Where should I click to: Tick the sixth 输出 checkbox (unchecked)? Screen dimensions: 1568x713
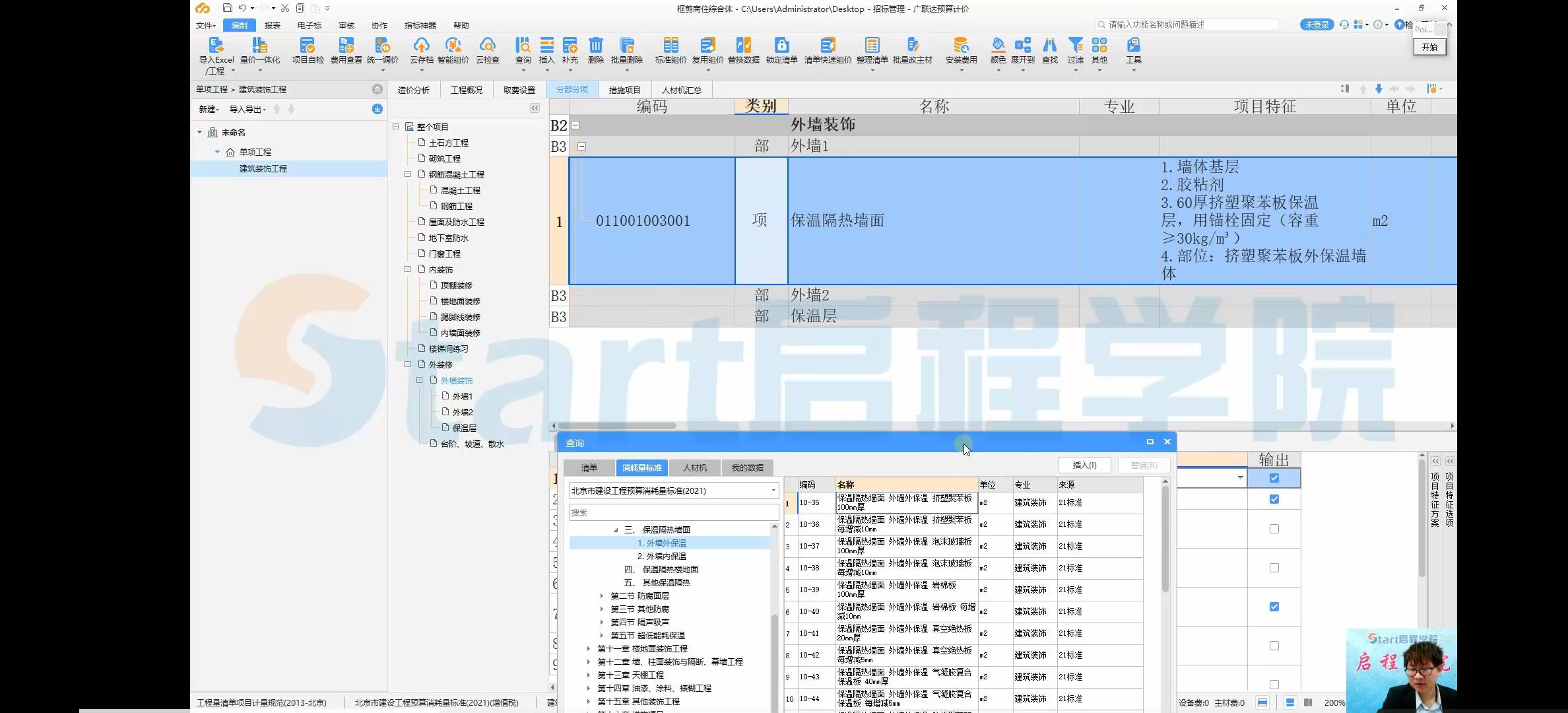click(x=1274, y=646)
